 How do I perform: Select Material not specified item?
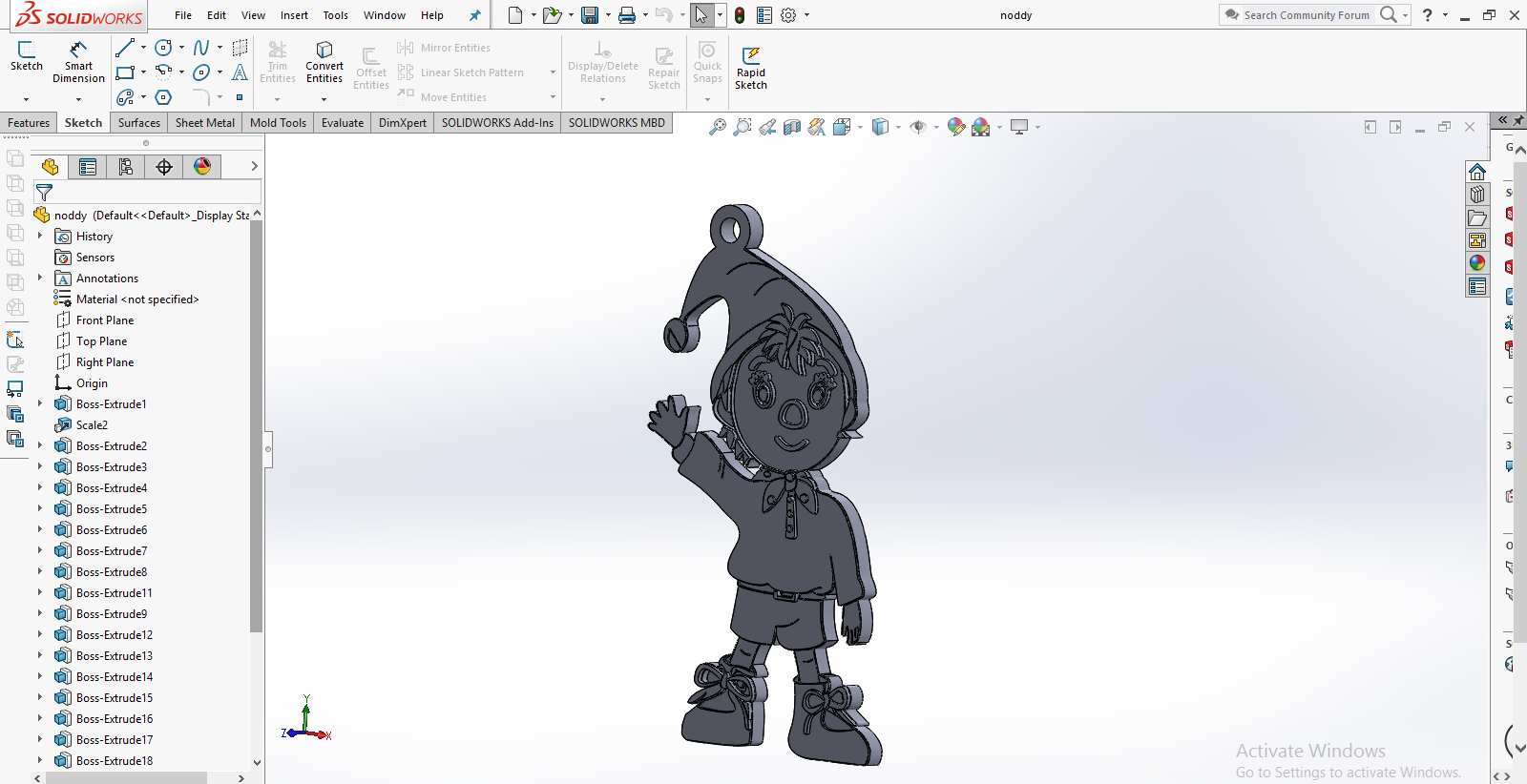click(x=137, y=299)
